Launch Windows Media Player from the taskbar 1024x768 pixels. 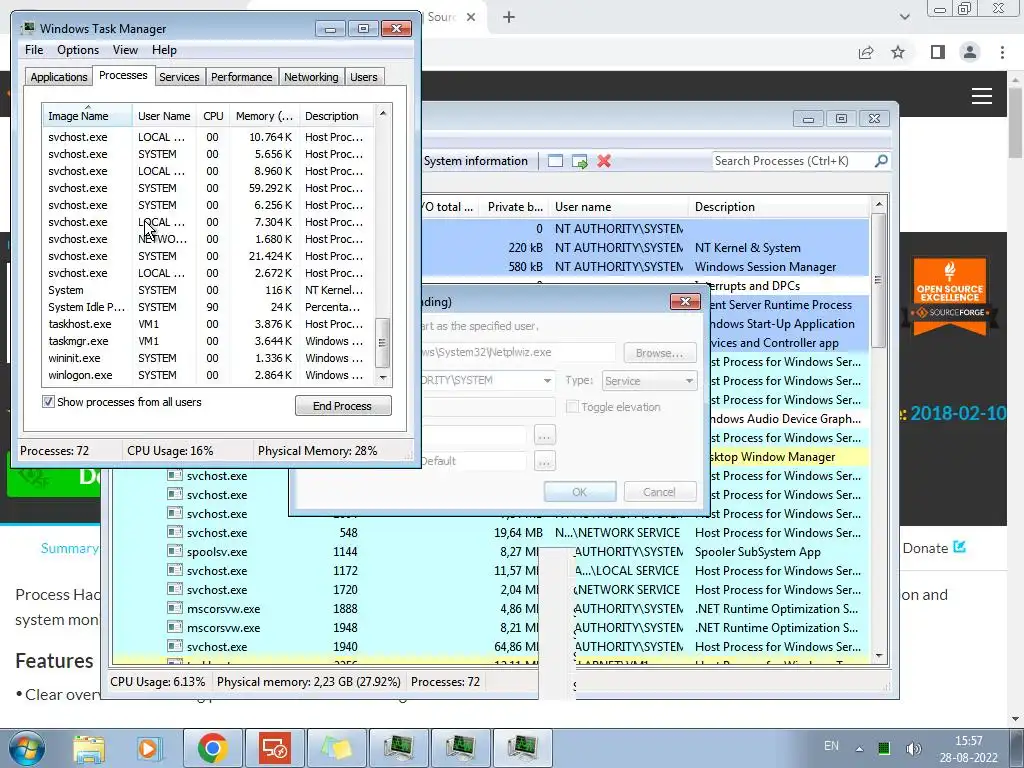click(x=150, y=748)
